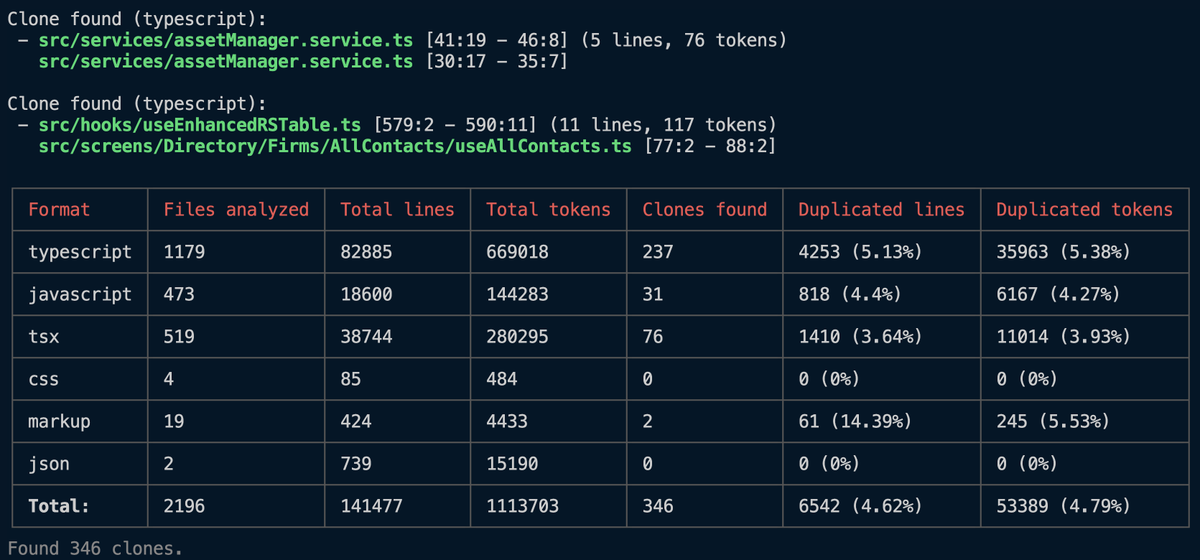
Task: Click the Duplicated lines column header
Action: pyautogui.click(x=881, y=209)
